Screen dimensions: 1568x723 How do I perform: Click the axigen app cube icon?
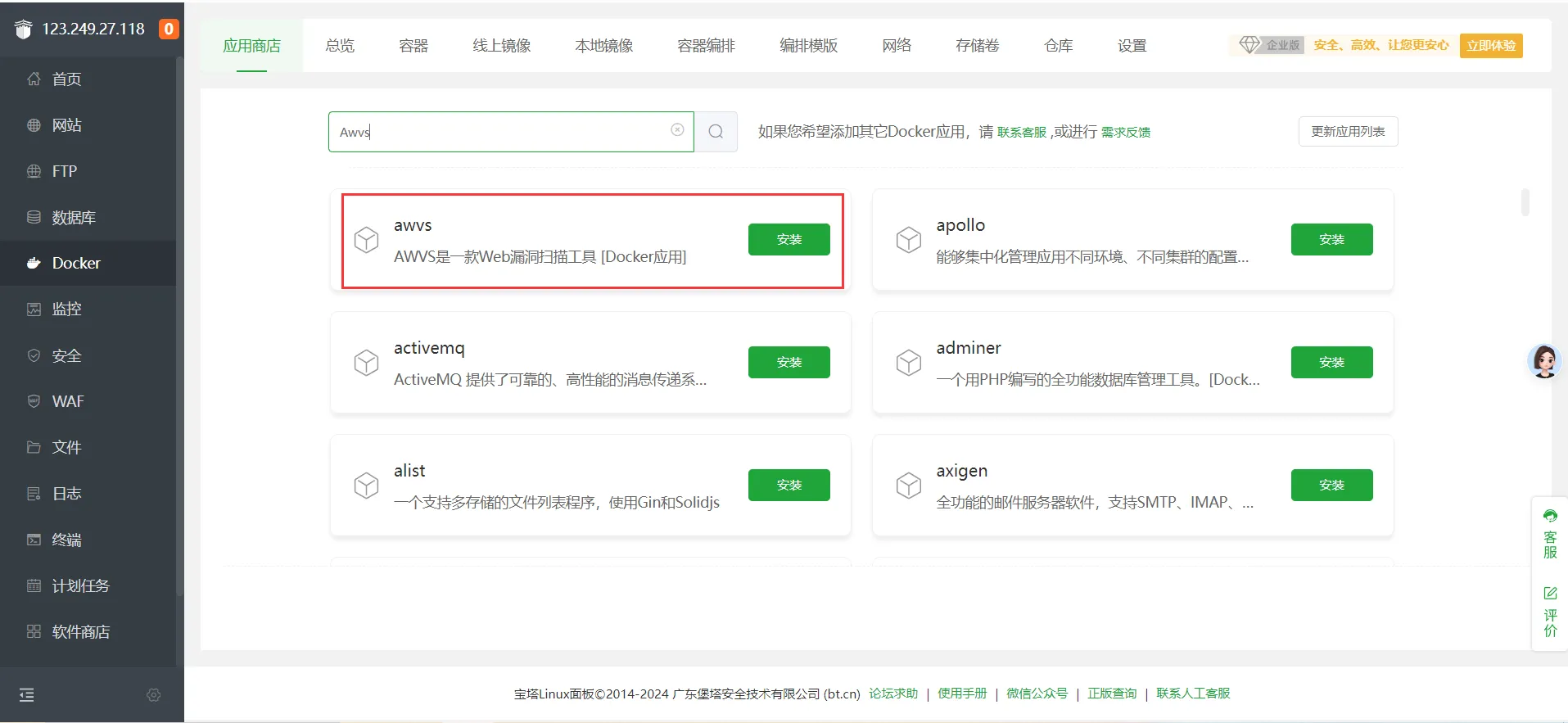909,486
